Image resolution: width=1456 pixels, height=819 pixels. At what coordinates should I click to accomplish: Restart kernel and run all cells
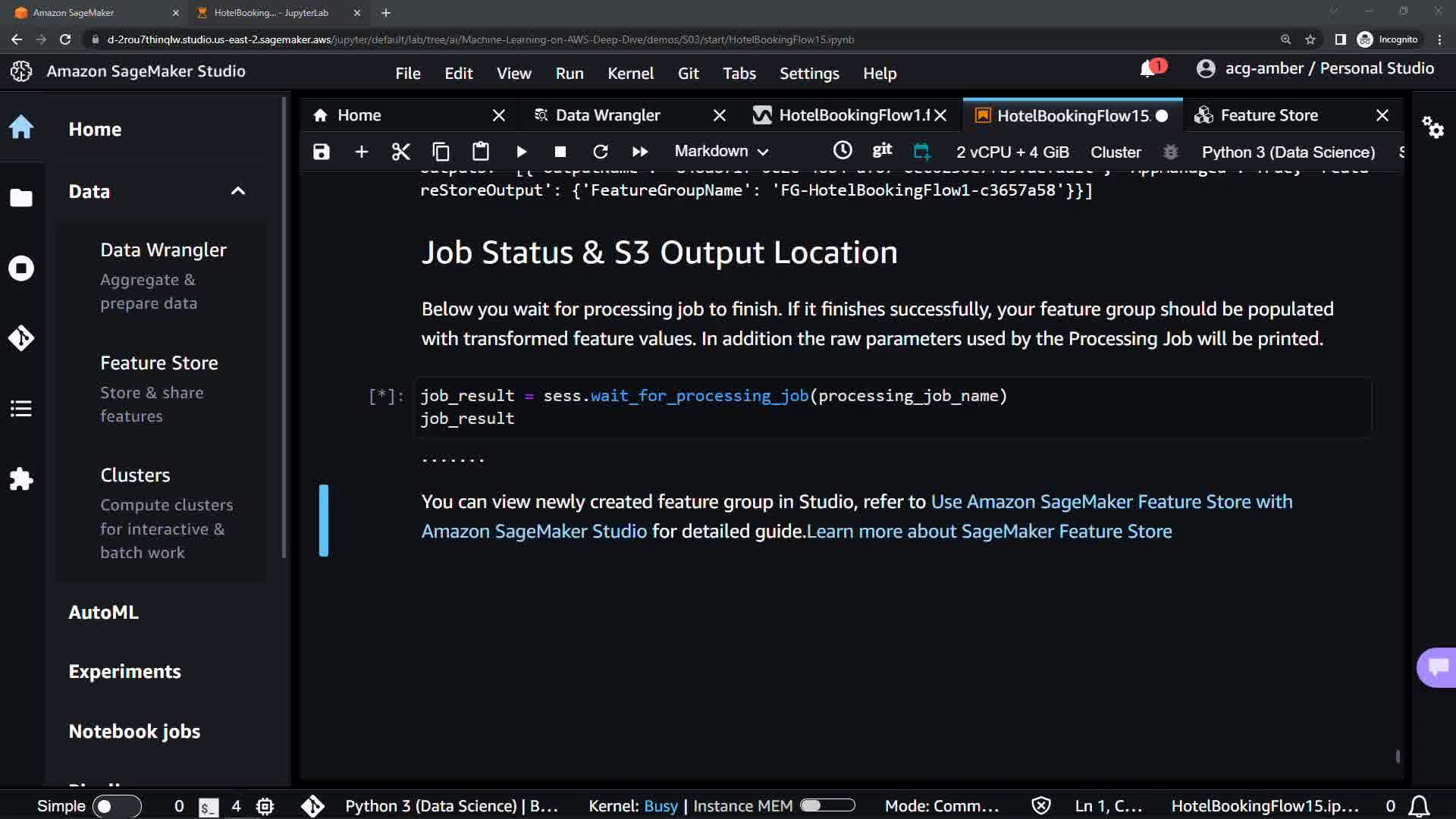click(640, 152)
